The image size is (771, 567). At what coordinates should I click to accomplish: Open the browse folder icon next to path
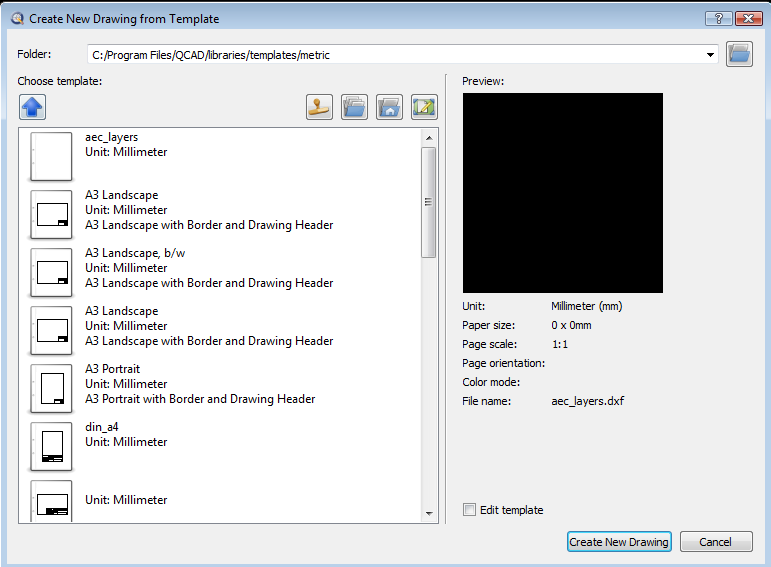pyautogui.click(x=739, y=55)
